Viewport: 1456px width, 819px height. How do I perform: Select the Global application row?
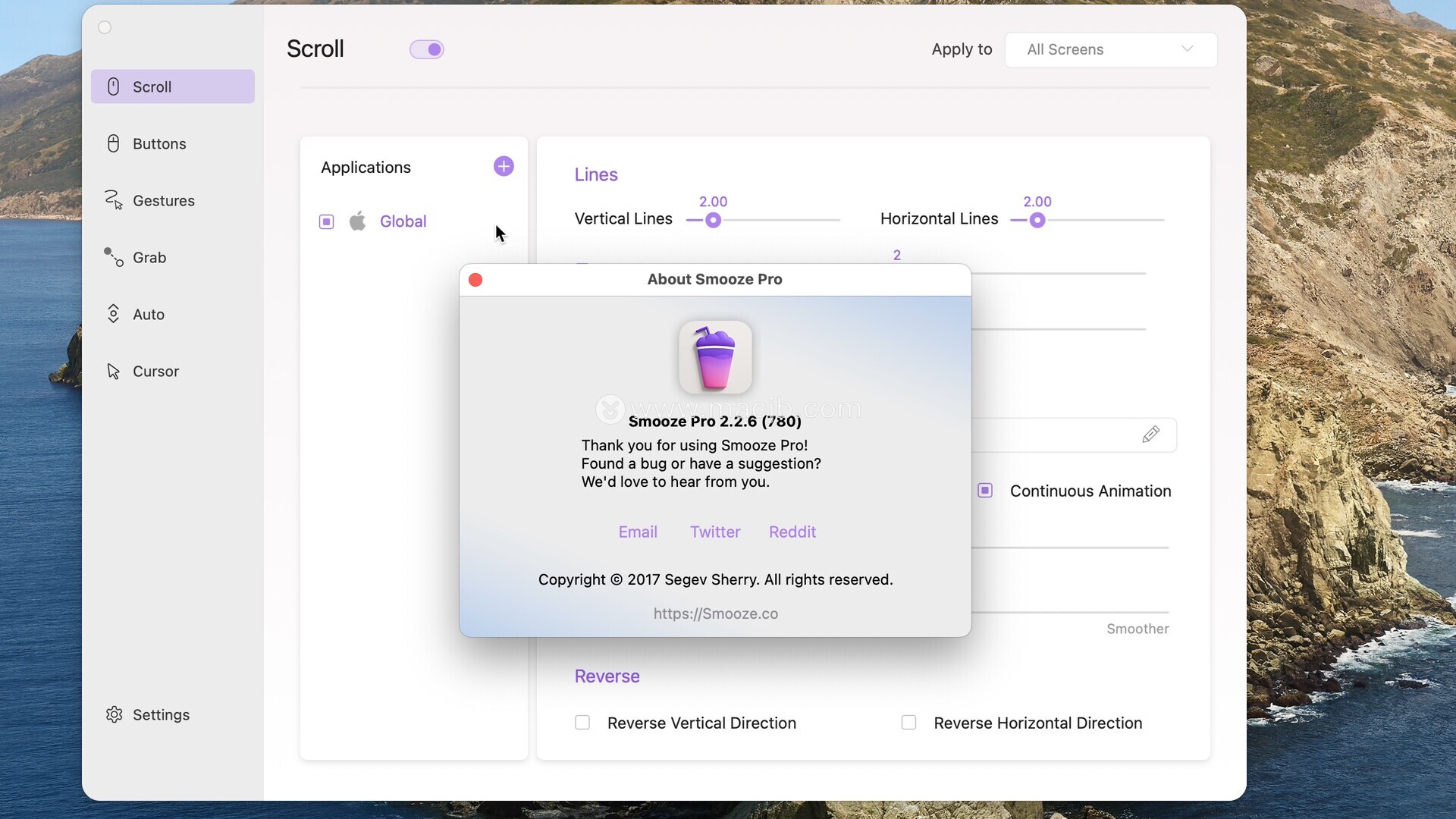click(x=413, y=221)
